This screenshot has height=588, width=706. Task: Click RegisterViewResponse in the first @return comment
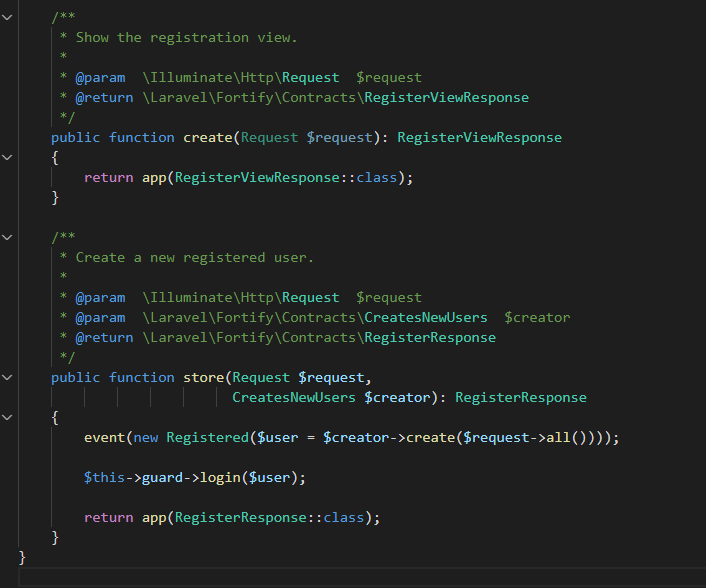(x=447, y=98)
